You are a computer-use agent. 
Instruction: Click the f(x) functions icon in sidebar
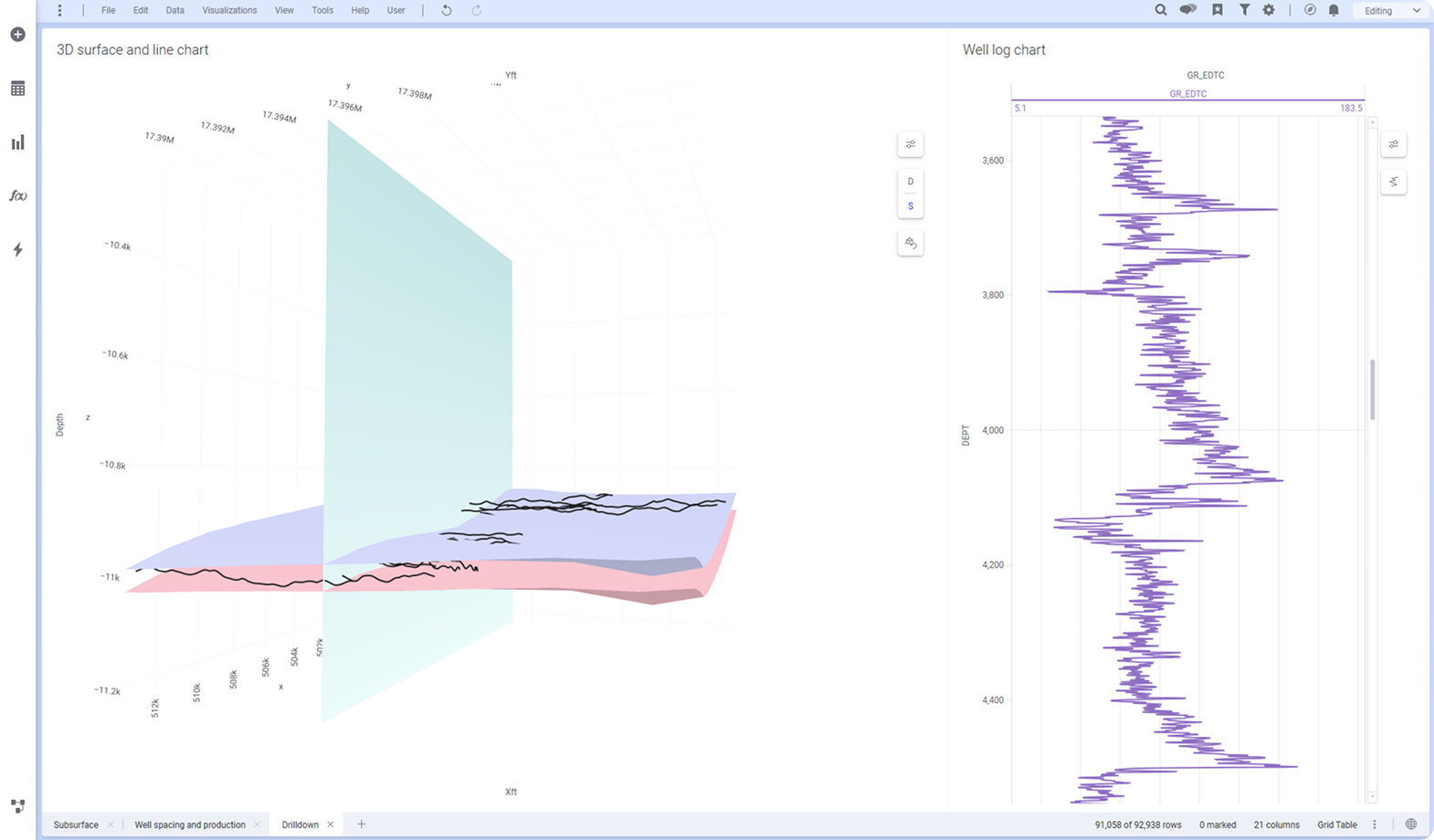pos(17,196)
